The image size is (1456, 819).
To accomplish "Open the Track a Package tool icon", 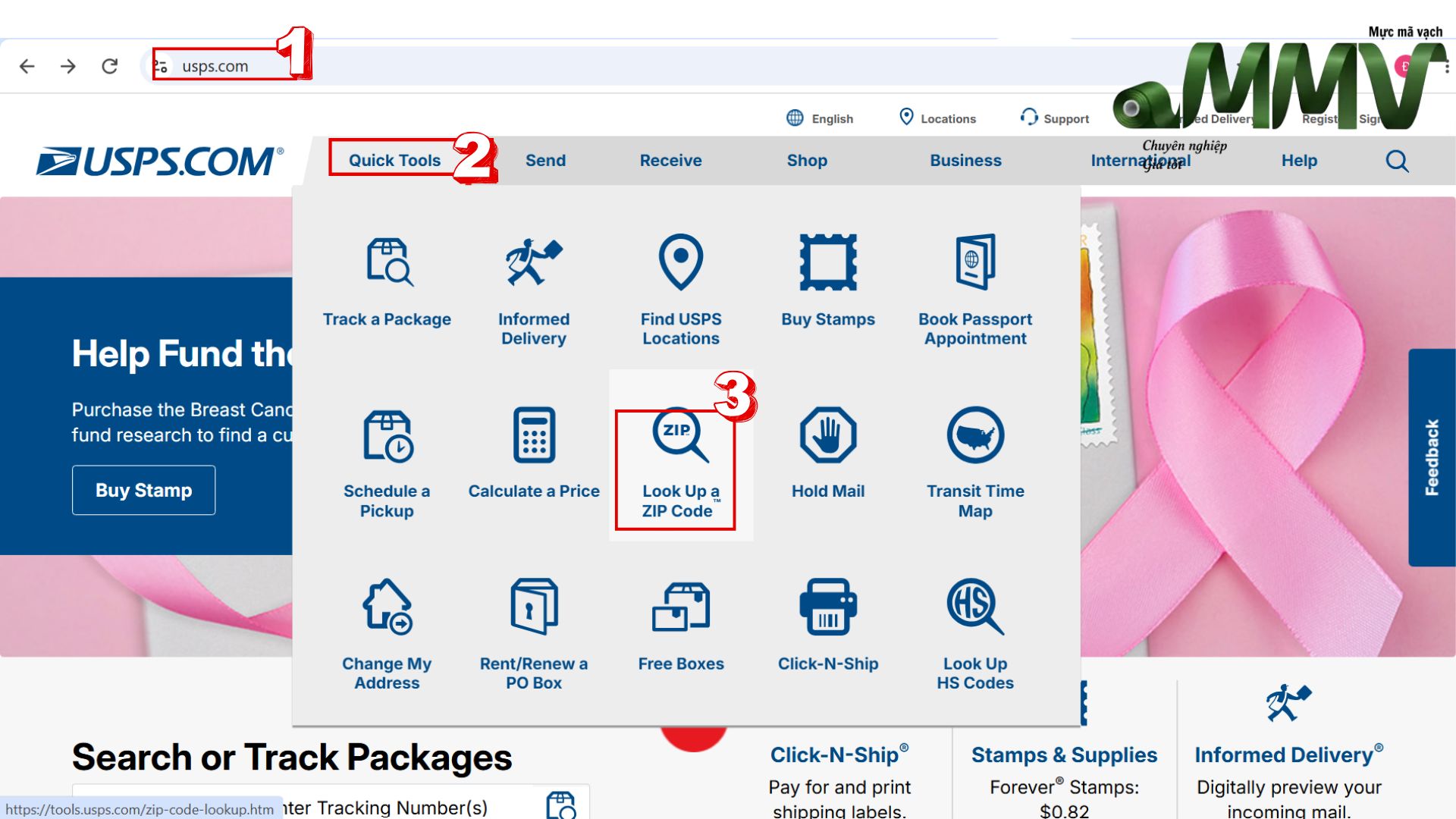I will click(x=390, y=262).
